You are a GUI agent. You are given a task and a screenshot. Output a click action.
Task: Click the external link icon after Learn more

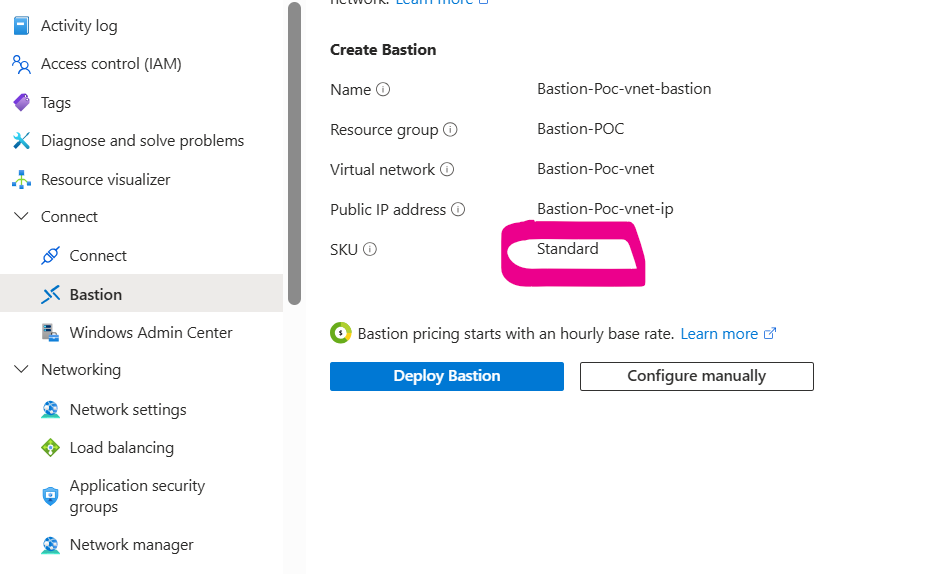[x=770, y=334]
